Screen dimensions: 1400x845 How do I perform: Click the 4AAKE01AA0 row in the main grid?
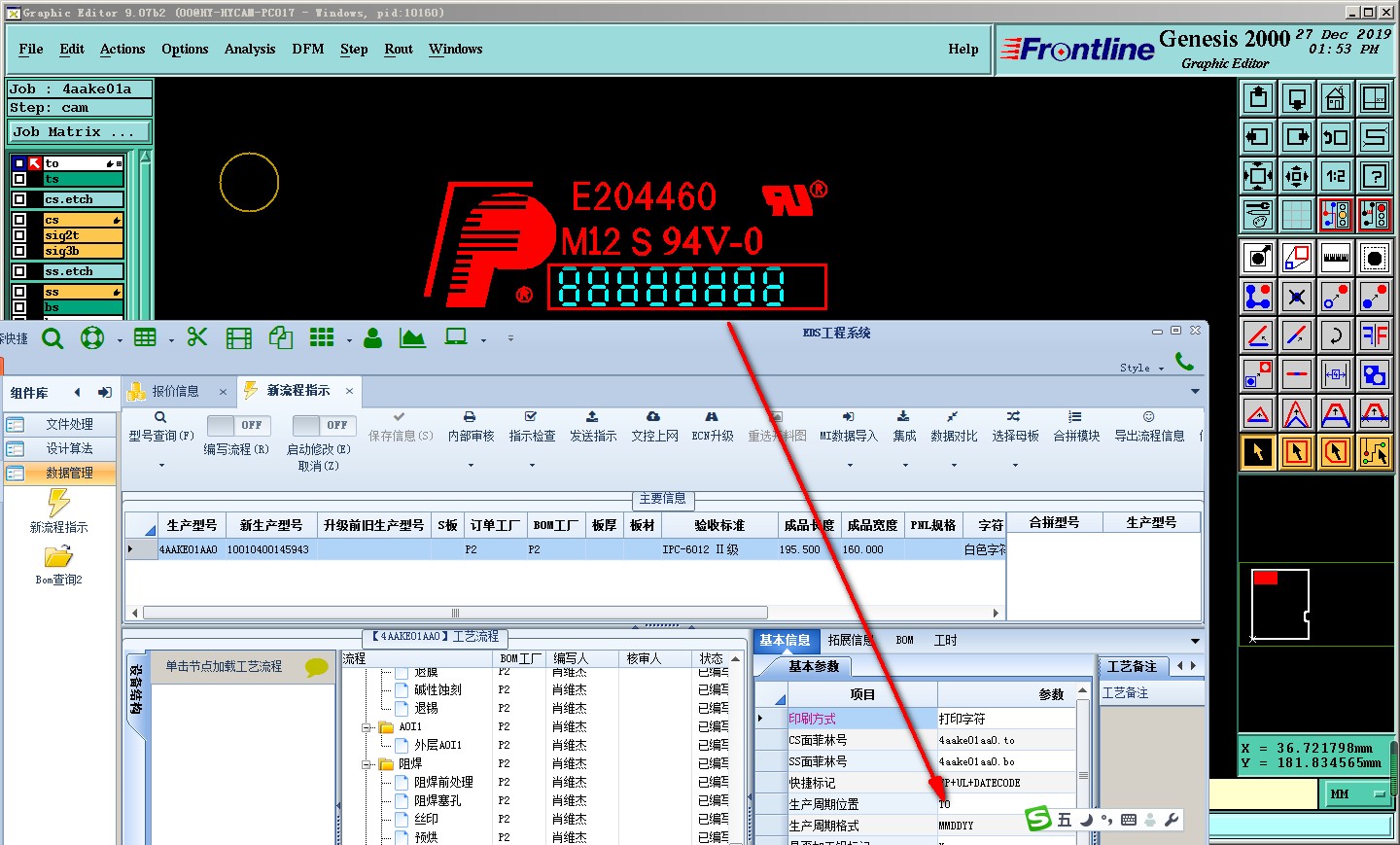click(x=566, y=549)
